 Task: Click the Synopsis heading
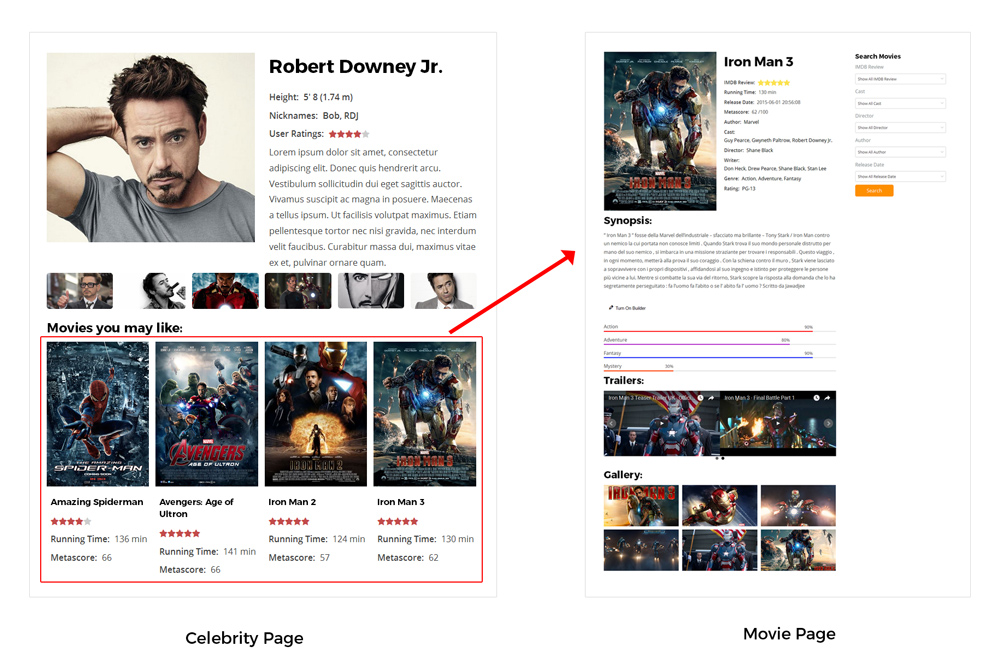click(x=628, y=221)
